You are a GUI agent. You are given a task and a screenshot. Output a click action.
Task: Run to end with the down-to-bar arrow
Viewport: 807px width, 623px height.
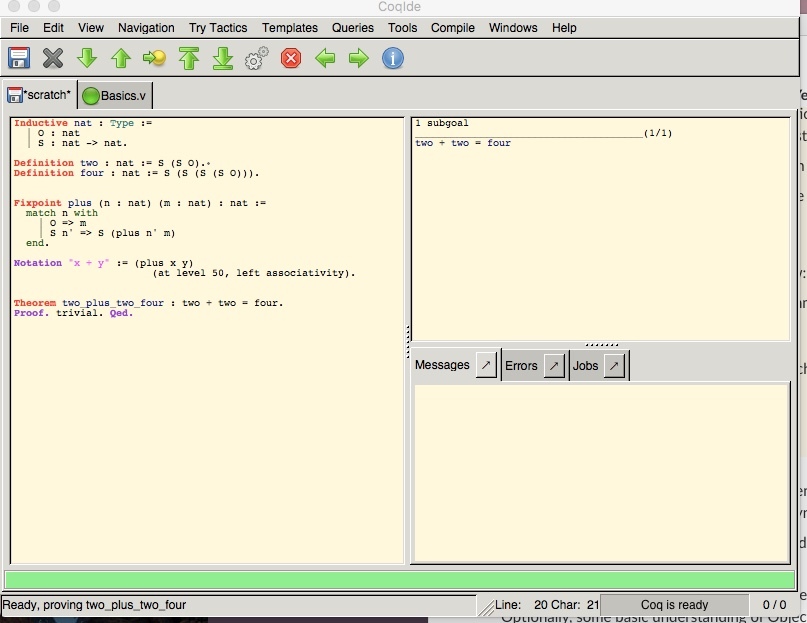[222, 58]
